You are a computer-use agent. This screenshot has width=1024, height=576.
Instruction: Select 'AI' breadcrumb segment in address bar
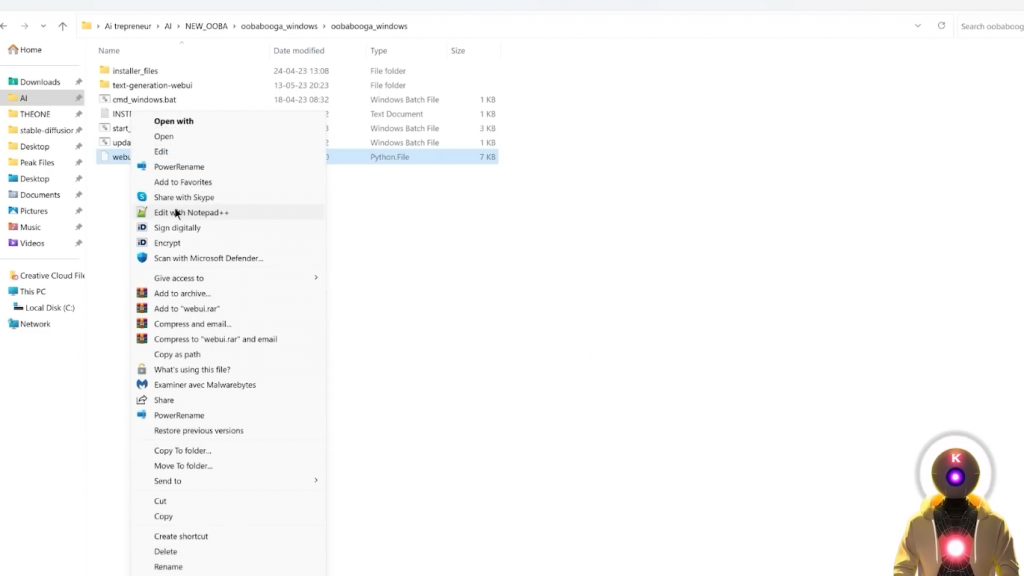(x=168, y=26)
